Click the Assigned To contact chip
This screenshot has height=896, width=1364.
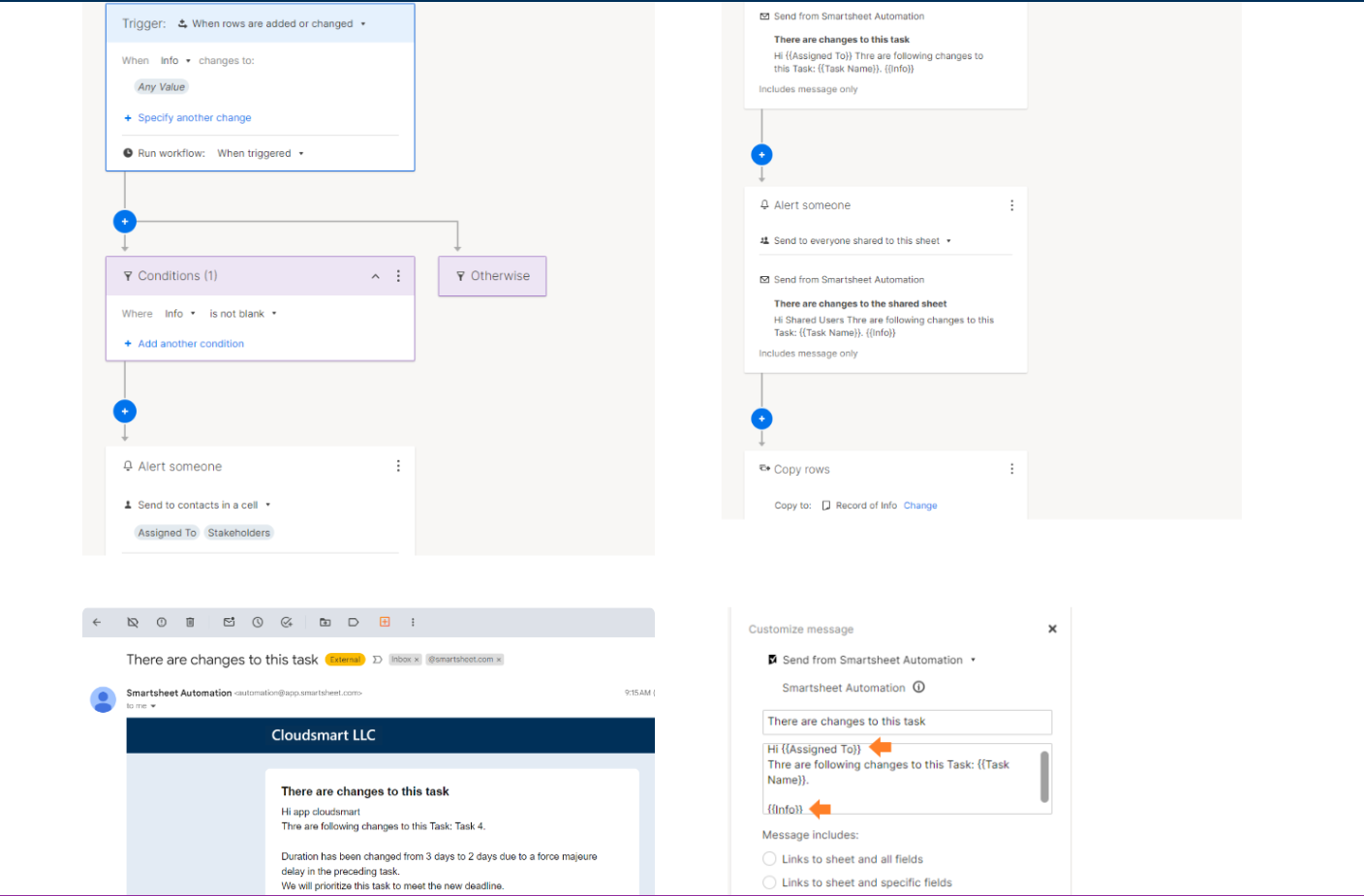pyautogui.click(x=167, y=533)
